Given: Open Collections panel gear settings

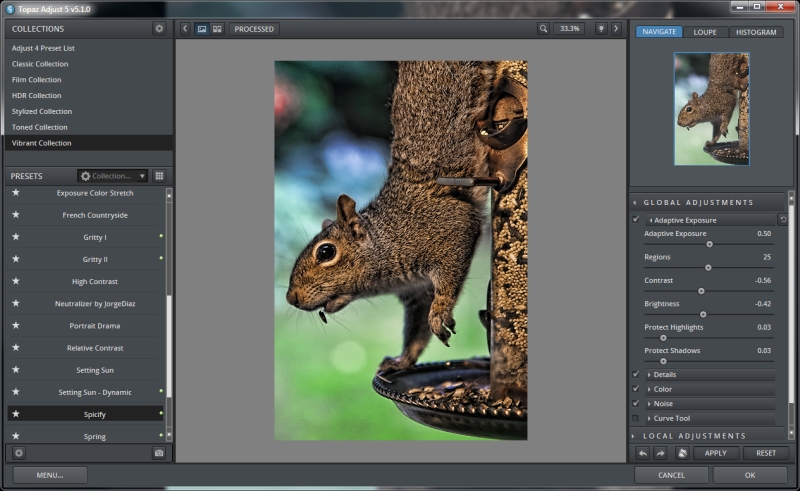Looking at the screenshot, I should 159,29.
